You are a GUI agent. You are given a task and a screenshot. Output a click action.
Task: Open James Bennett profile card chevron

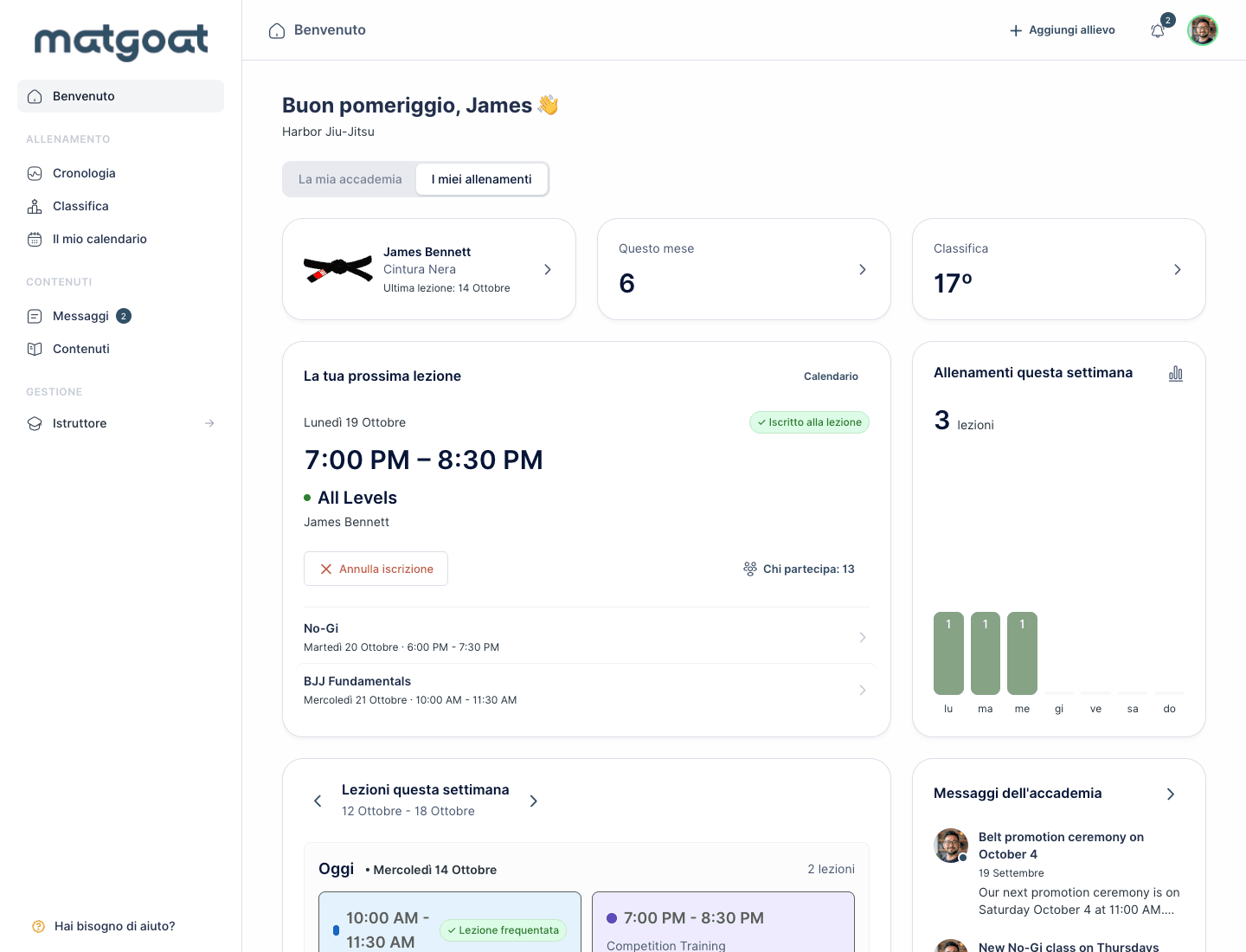(x=548, y=269)
